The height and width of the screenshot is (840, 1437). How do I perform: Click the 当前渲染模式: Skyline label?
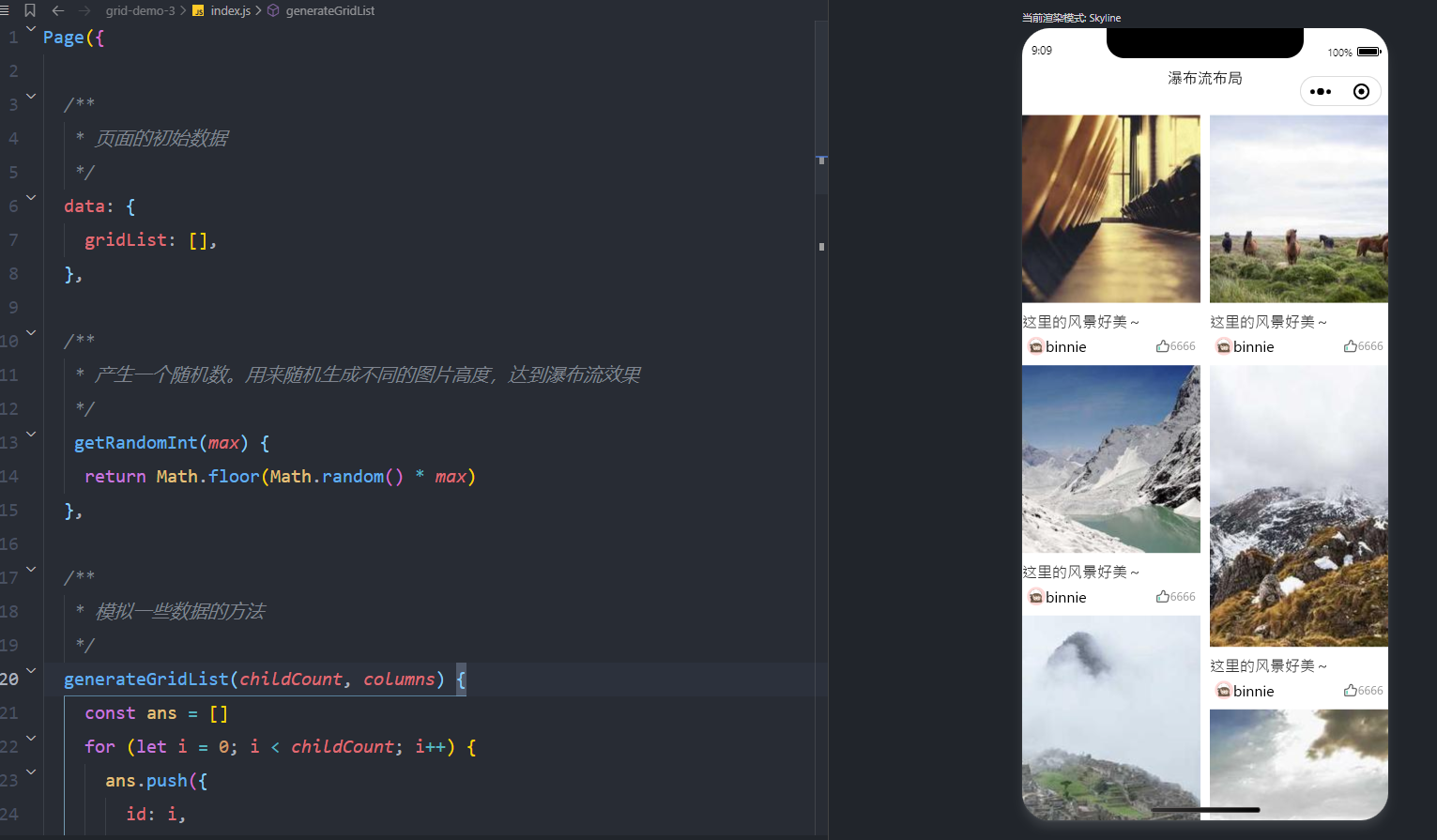[1071, 18]
